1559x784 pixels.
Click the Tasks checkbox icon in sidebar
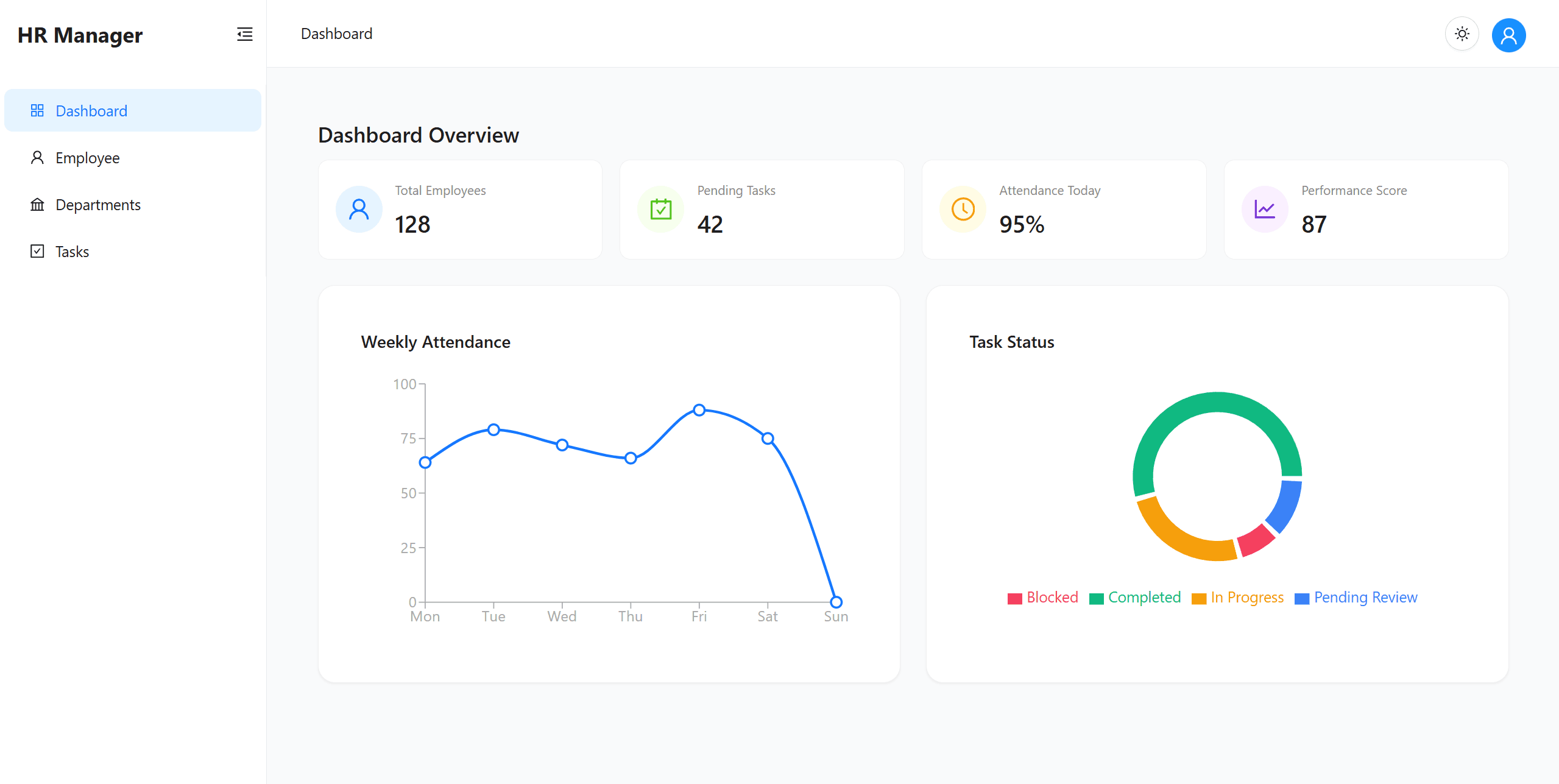(37, 252)
